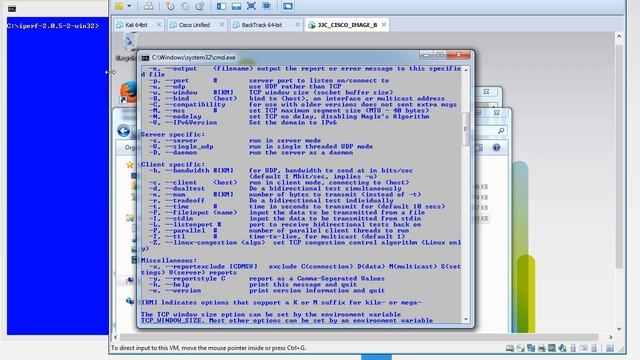
Task: Click the revert snapshot toolbar icon
Action: pos(185,6)
